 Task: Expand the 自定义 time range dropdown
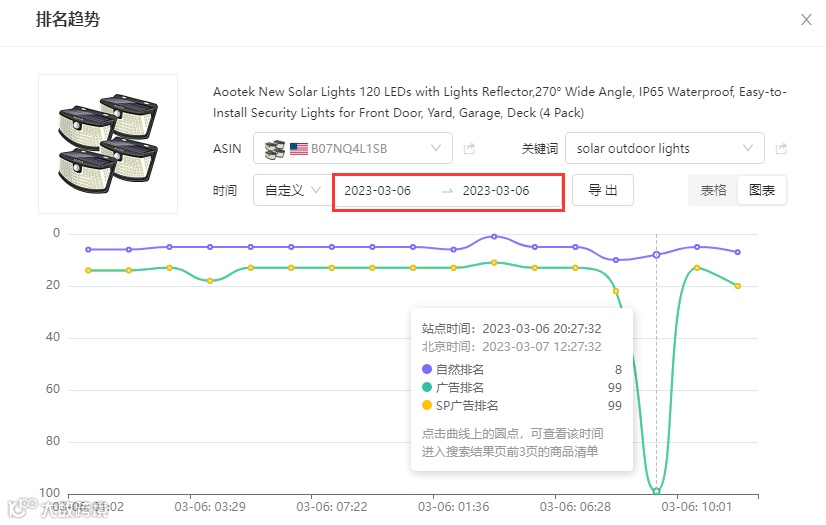(x=292, y=190)
